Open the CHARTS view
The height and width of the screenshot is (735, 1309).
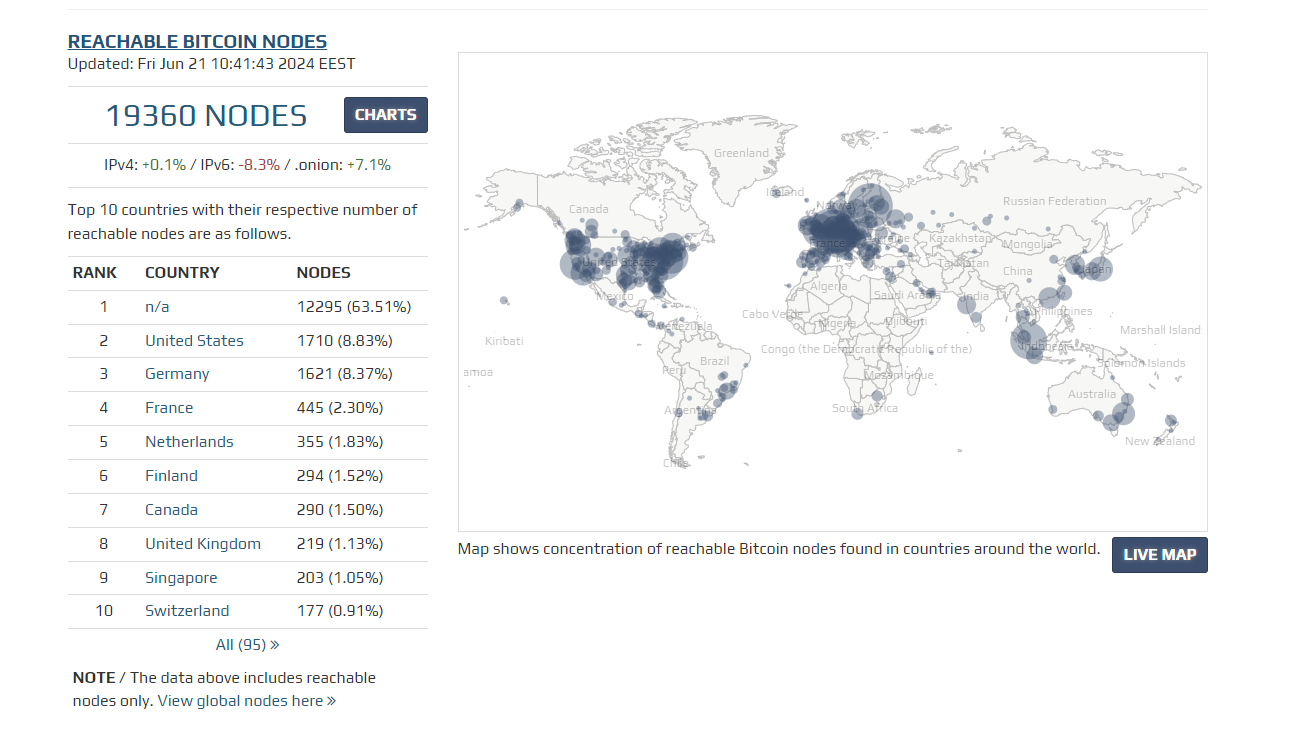(385, 114)
